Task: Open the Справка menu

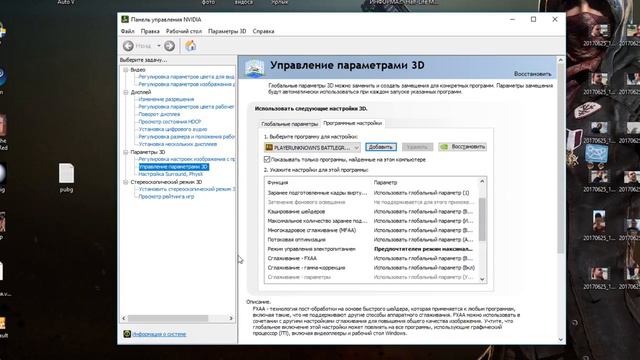Action: tap(263, 31)
